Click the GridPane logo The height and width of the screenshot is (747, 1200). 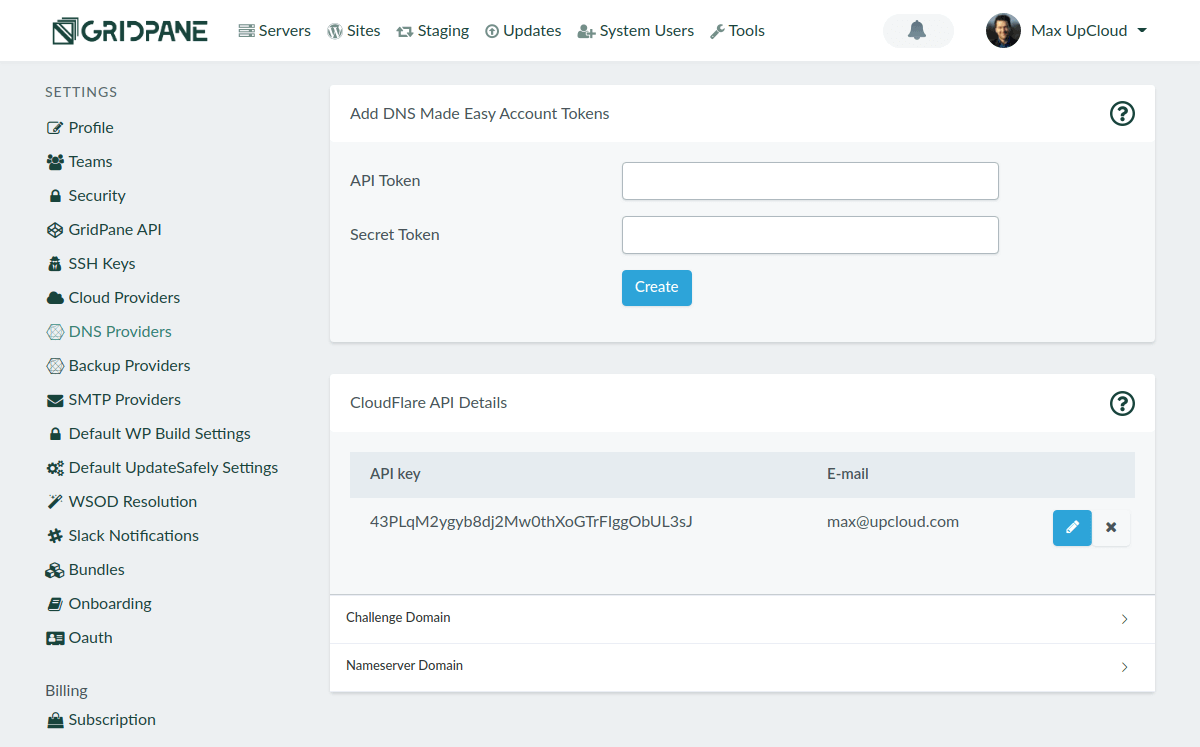pos(130,31)
